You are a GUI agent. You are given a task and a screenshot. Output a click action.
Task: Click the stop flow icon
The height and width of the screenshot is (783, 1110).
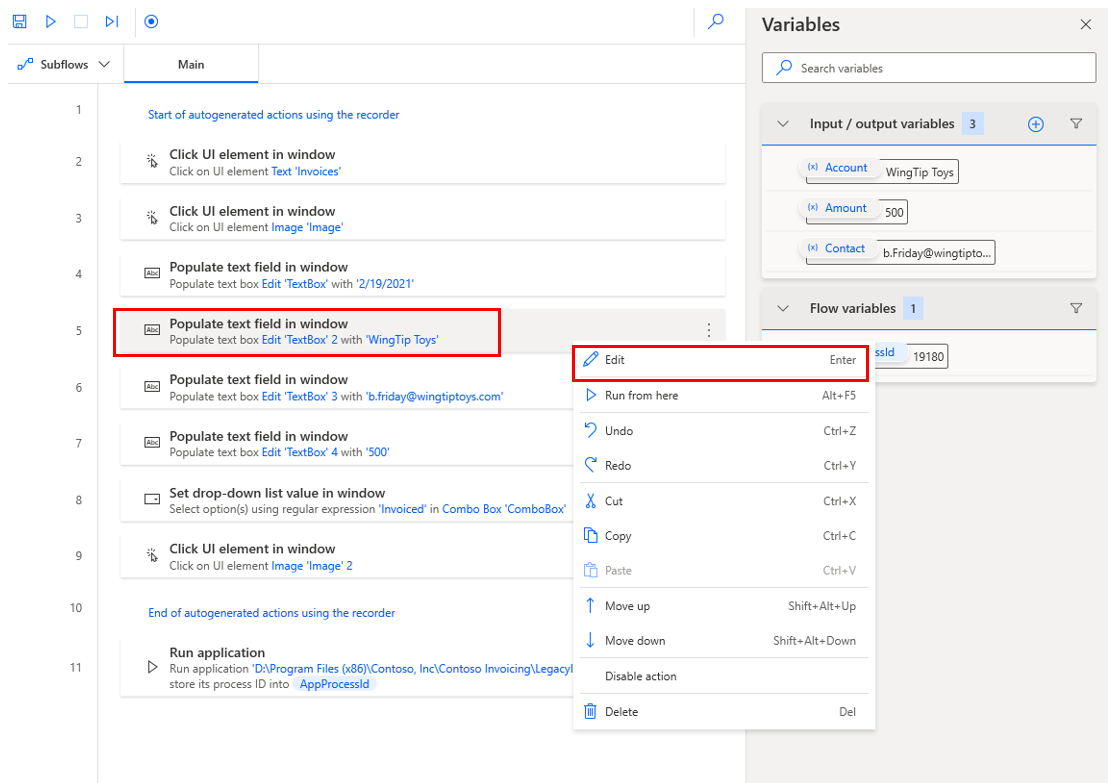pos(80,21)
